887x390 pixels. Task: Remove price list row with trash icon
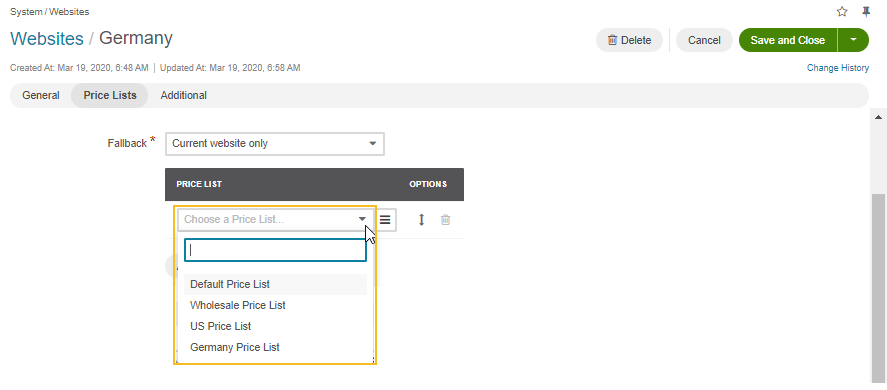tap(445, 220)
